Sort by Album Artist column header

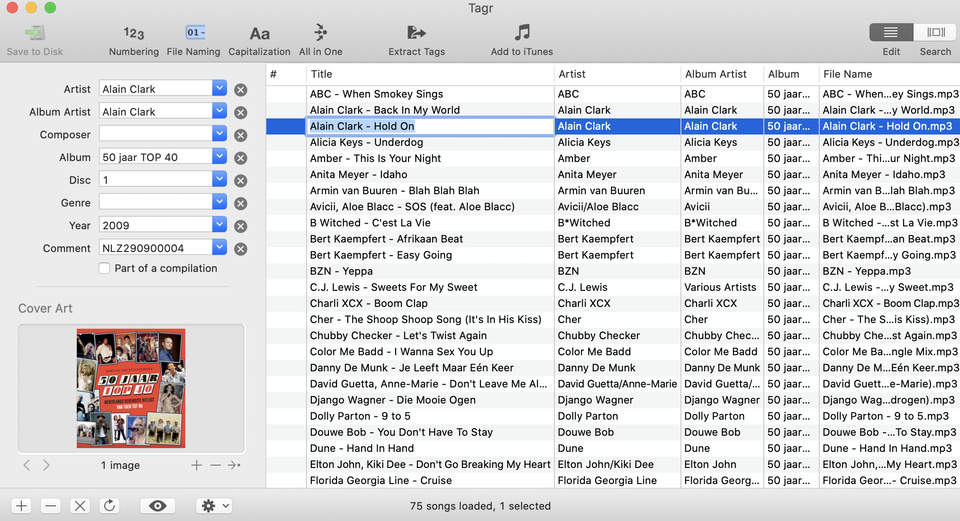click(722, 74)
